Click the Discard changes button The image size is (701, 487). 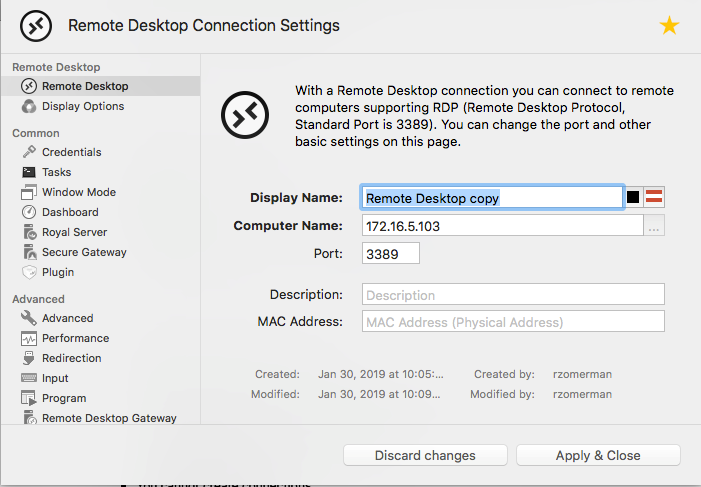click(x=425, y=455)
